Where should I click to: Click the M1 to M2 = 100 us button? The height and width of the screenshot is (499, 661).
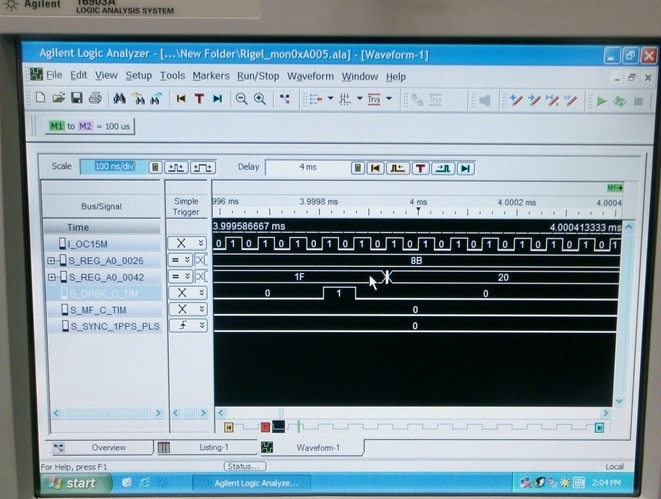(90, 126)
